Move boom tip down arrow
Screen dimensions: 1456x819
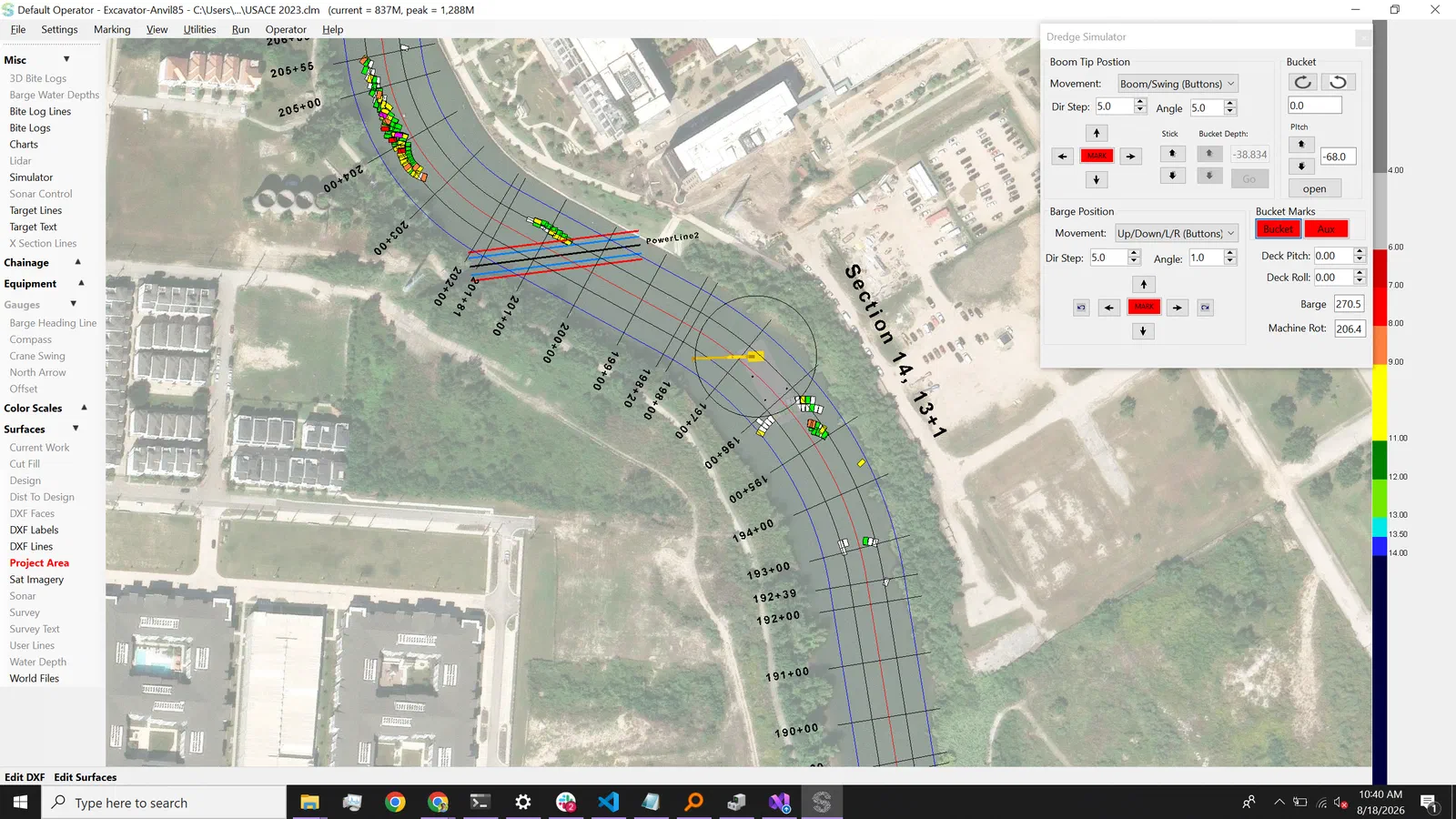click(1097, 180)
